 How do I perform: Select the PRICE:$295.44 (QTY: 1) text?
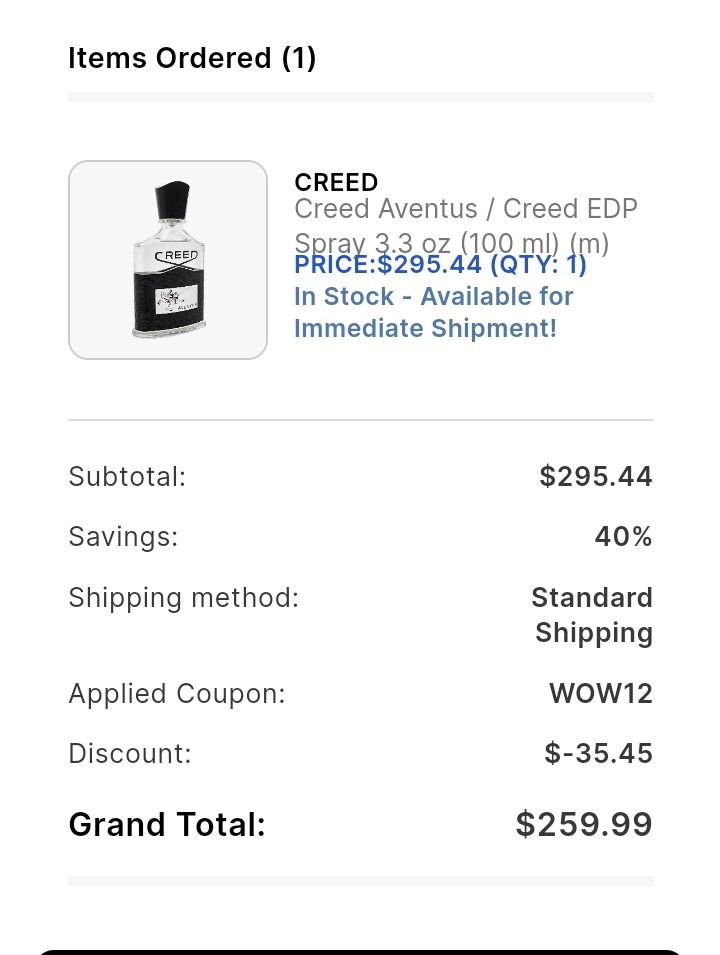click(440, 265)
